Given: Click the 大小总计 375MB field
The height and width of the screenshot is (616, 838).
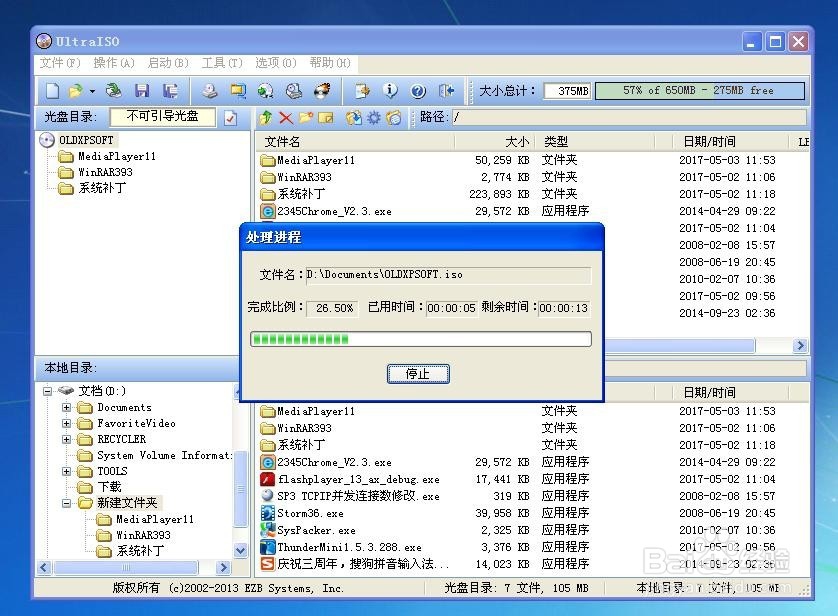Looking at the screenshot, I should tap(567, 91).
